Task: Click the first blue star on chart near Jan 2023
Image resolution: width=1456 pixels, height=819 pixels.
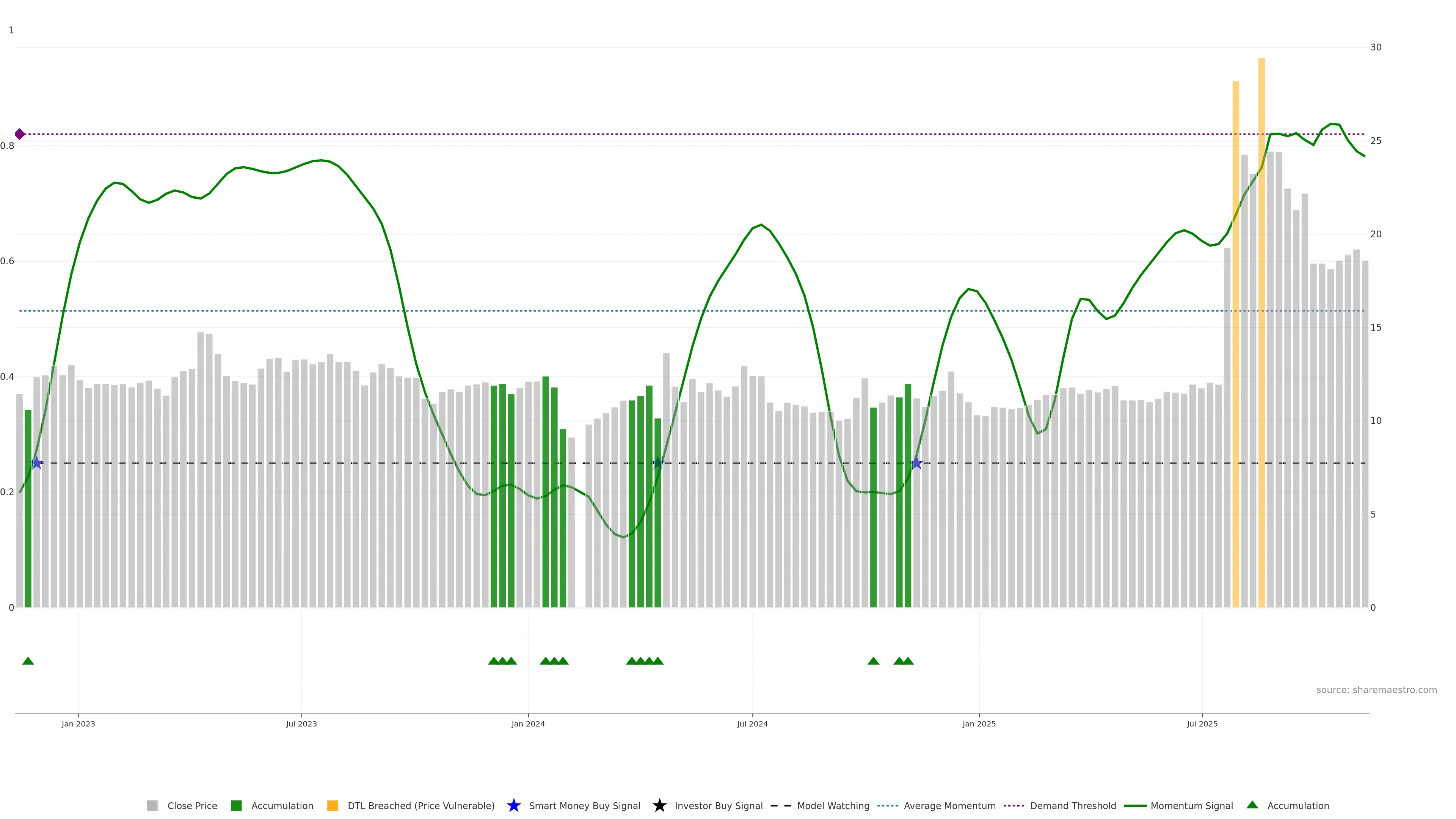Action: (x=37, y=463)
